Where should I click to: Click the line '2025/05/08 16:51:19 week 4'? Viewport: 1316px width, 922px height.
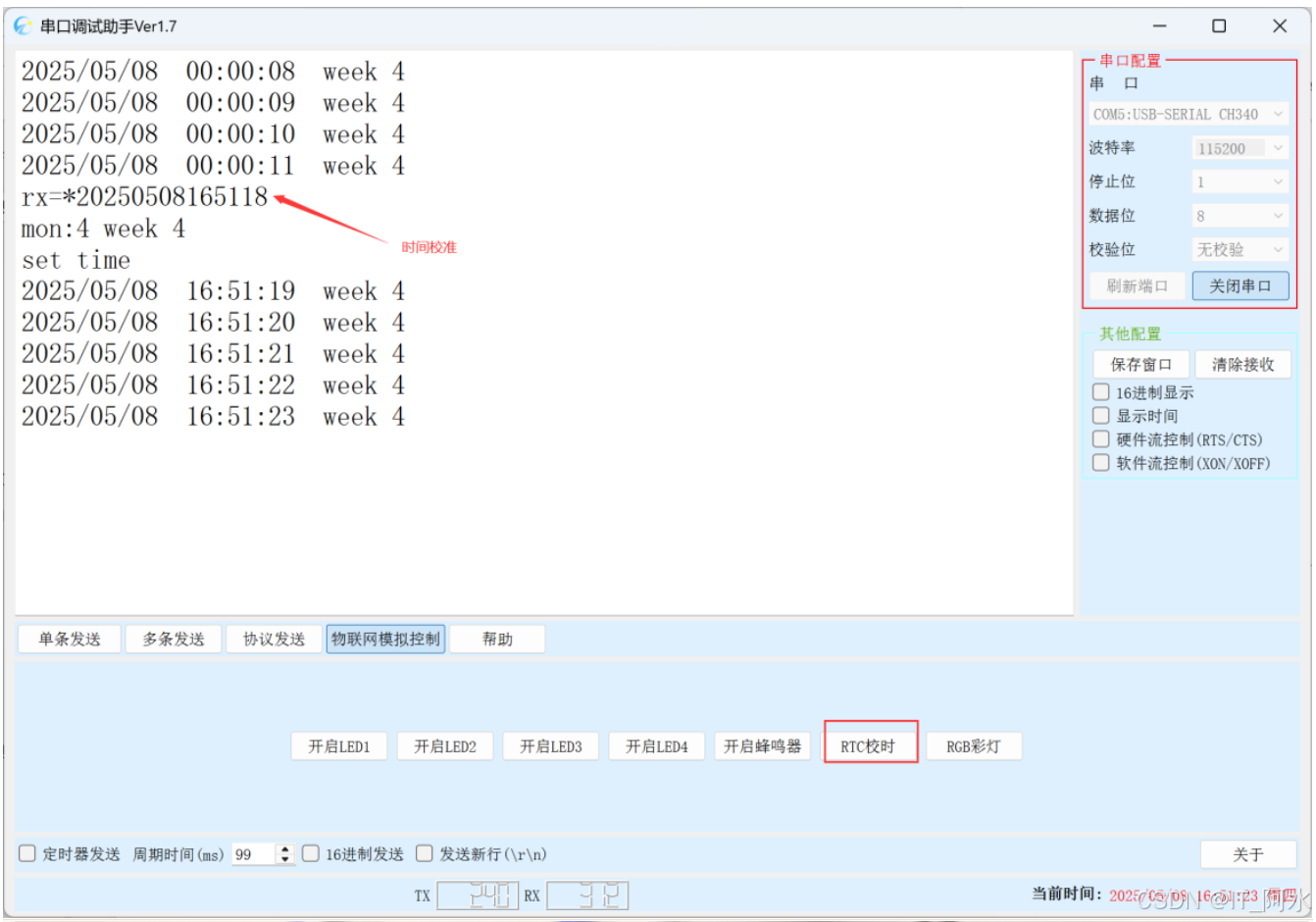coord(213,291)
